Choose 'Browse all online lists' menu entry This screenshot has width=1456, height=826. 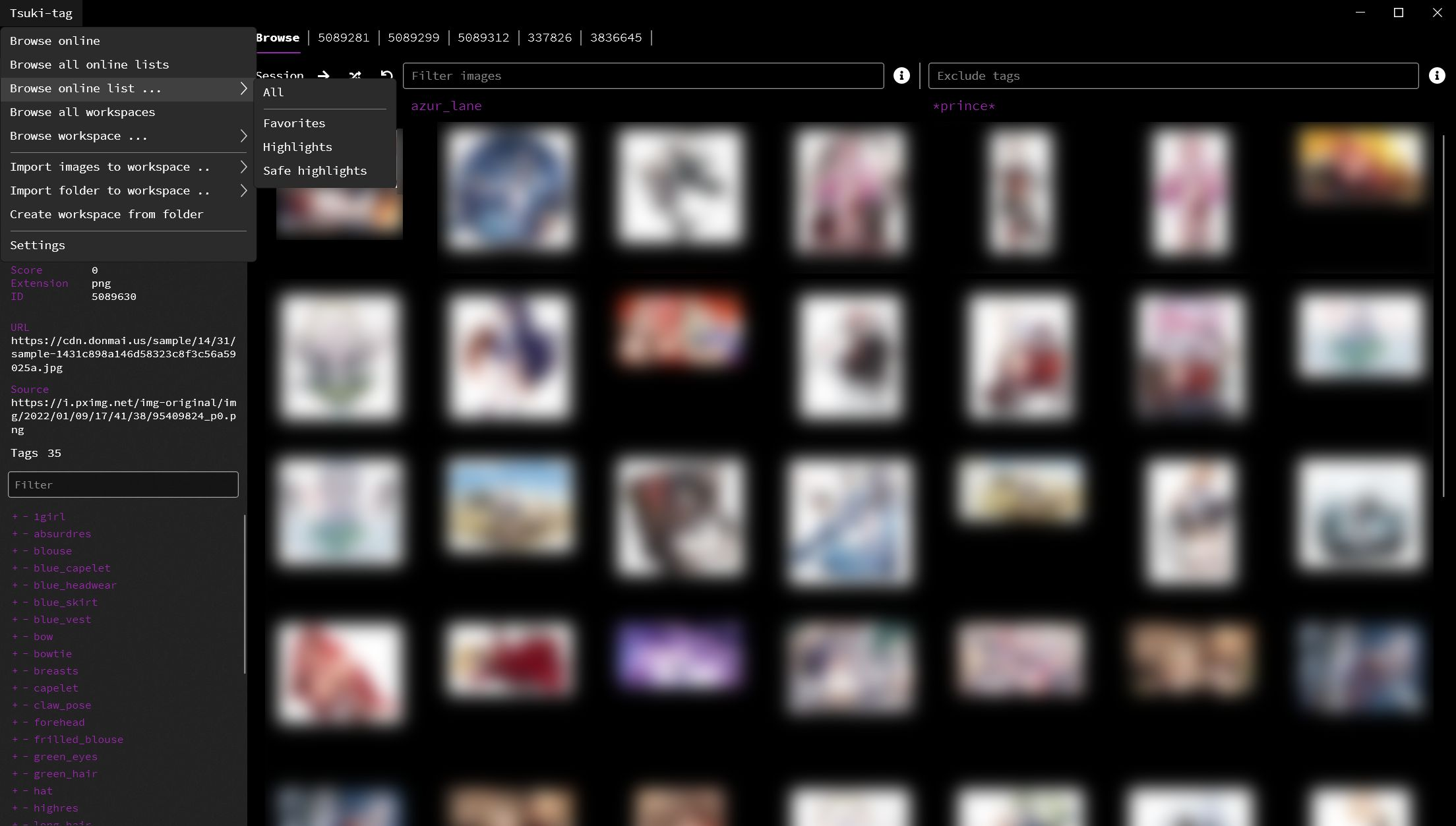click(129, 65)
